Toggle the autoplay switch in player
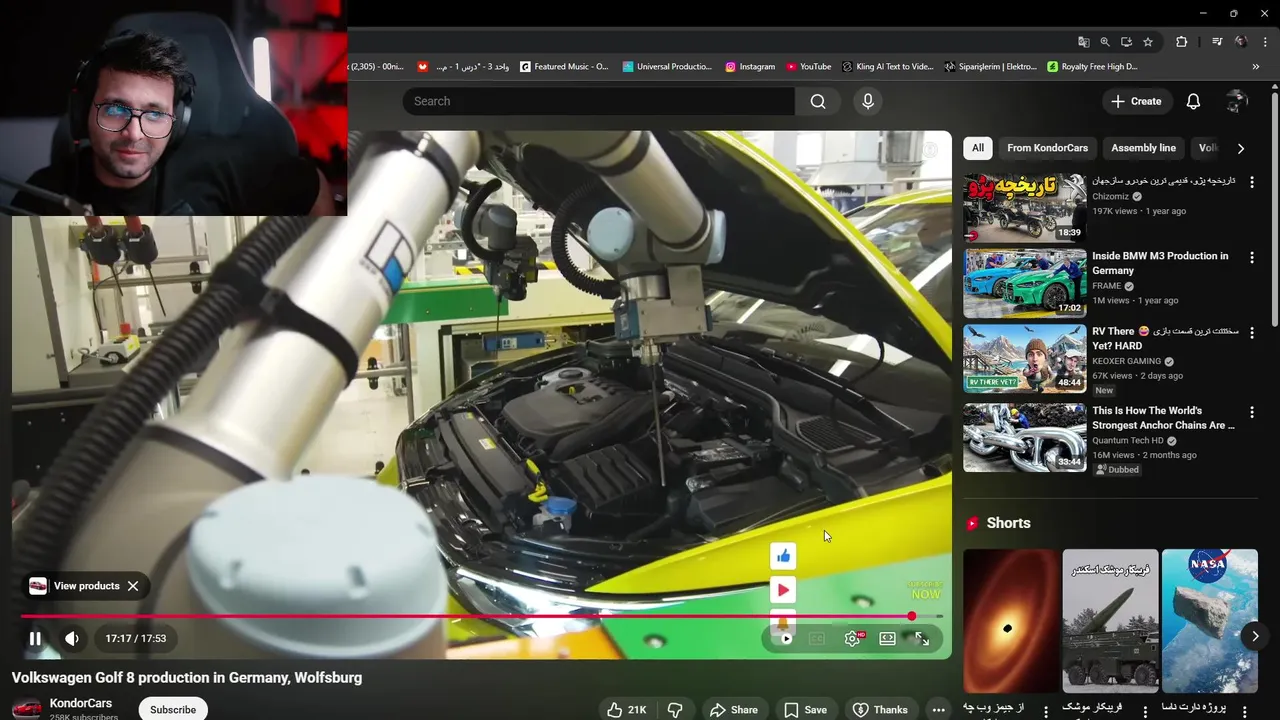The width and height of the screenshot is (1280, 720). (x=784, y=639)
